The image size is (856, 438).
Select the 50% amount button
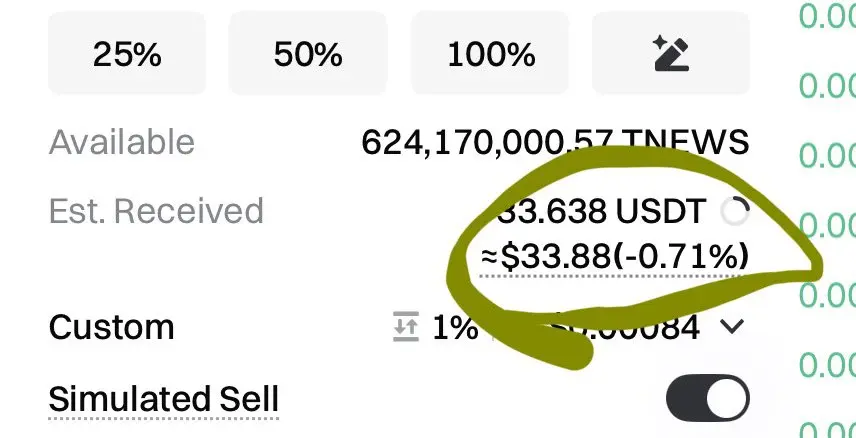coord(308,54)
